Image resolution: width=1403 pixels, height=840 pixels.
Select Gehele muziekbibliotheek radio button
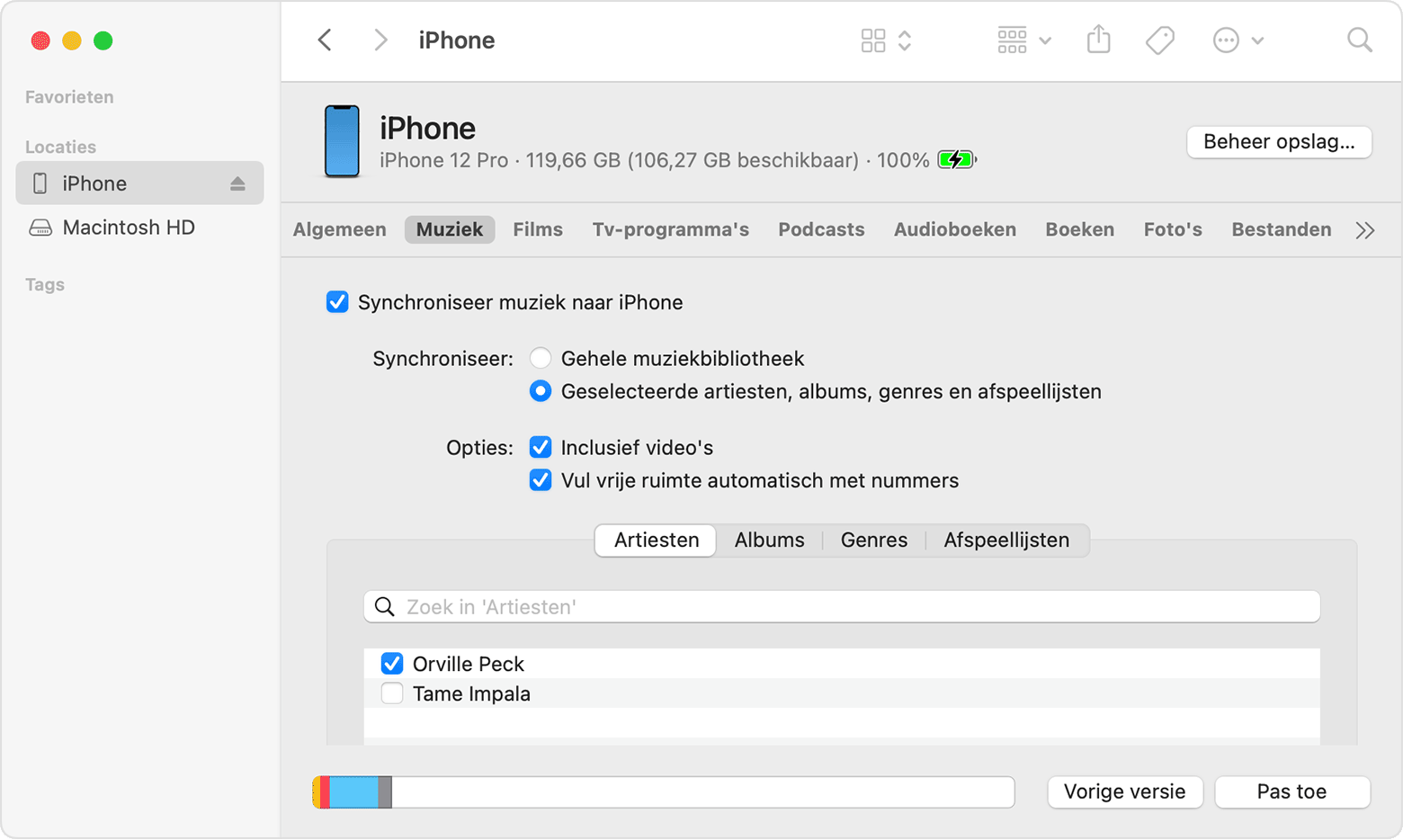pyautogui.click(x=541, y=358)
